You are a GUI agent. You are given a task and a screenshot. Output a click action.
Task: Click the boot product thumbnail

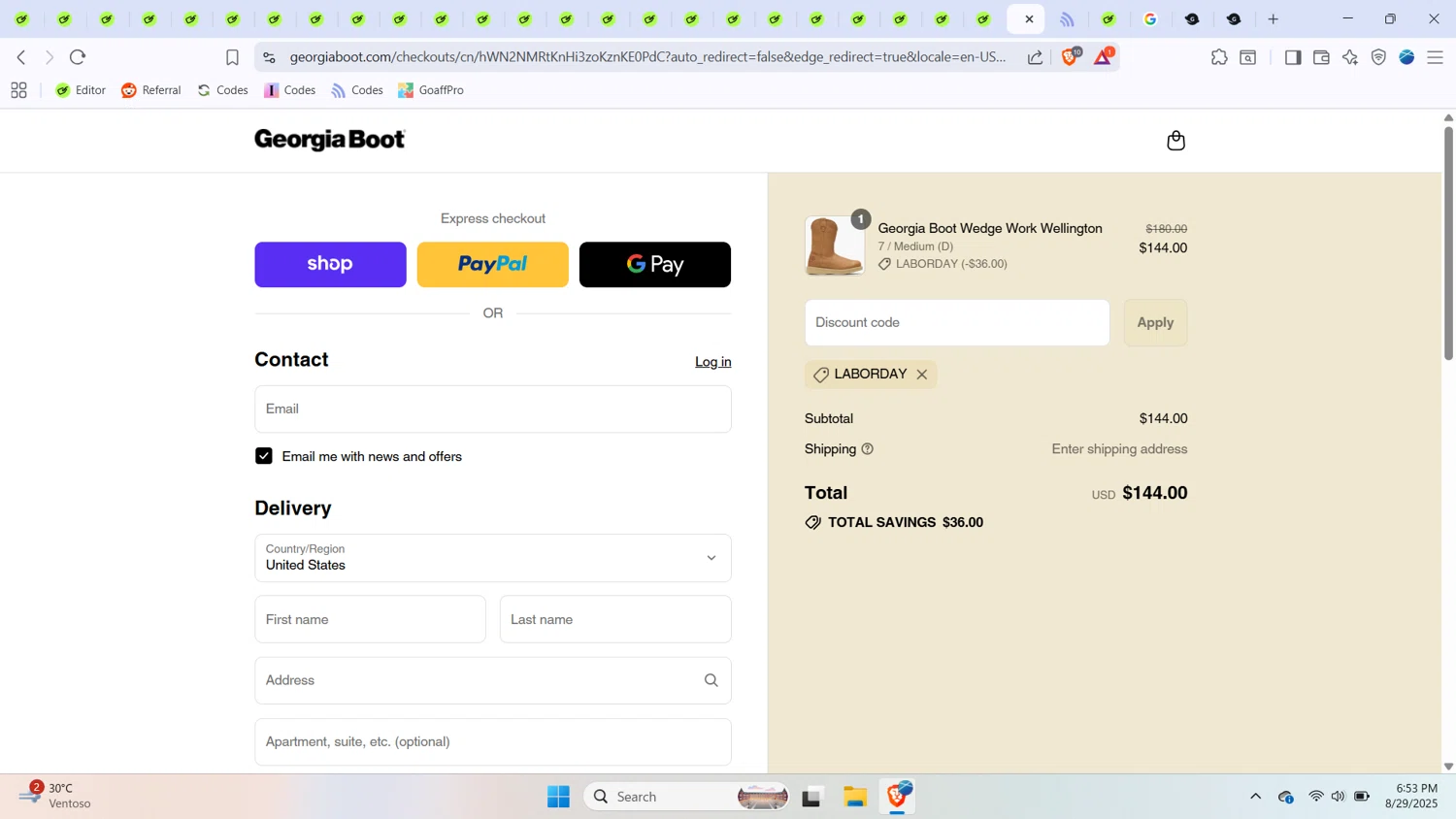pyautogui.click(x=835, y=246)
